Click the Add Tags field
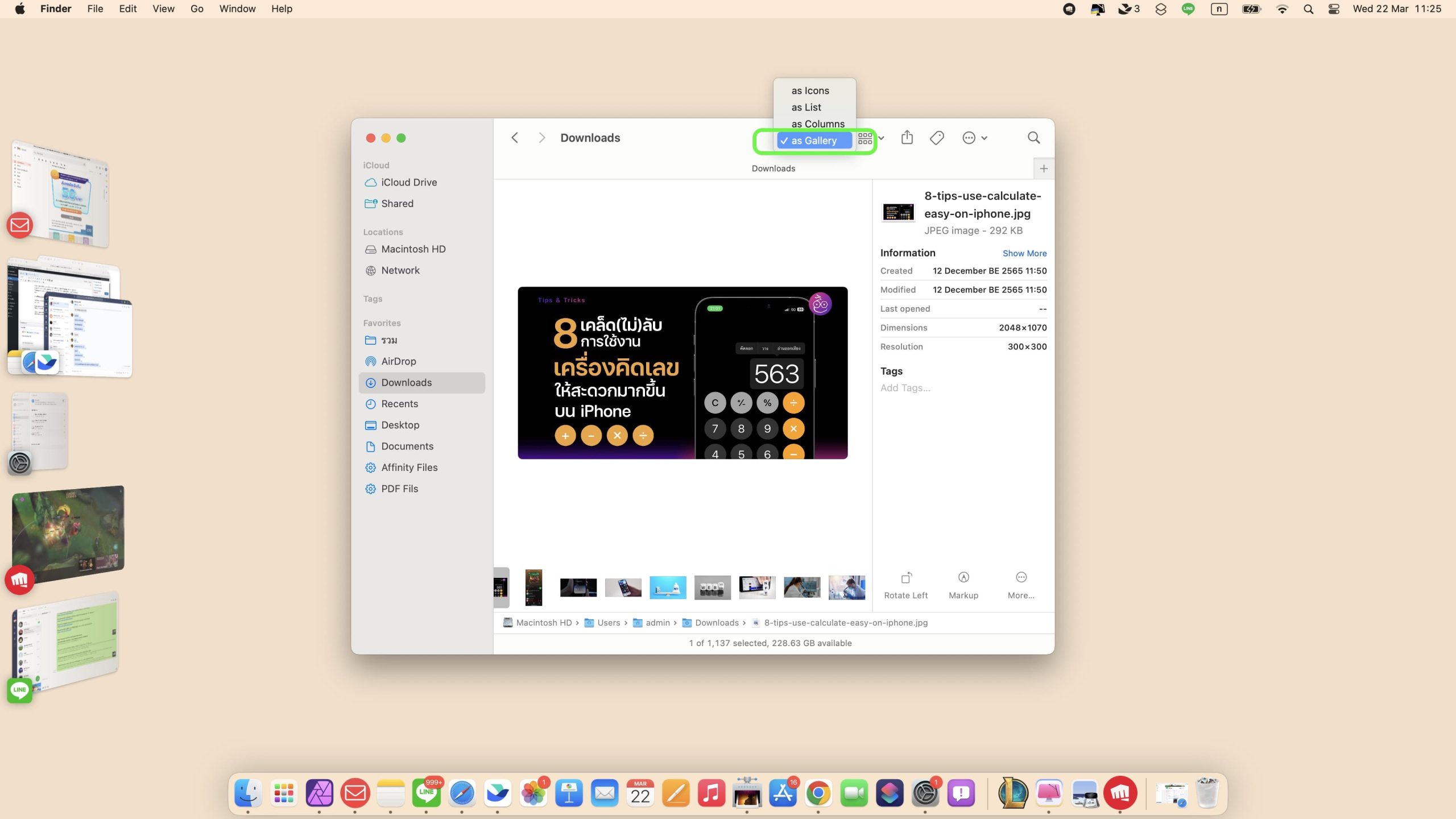This screenshot has width=1456, height=819. 905,388
